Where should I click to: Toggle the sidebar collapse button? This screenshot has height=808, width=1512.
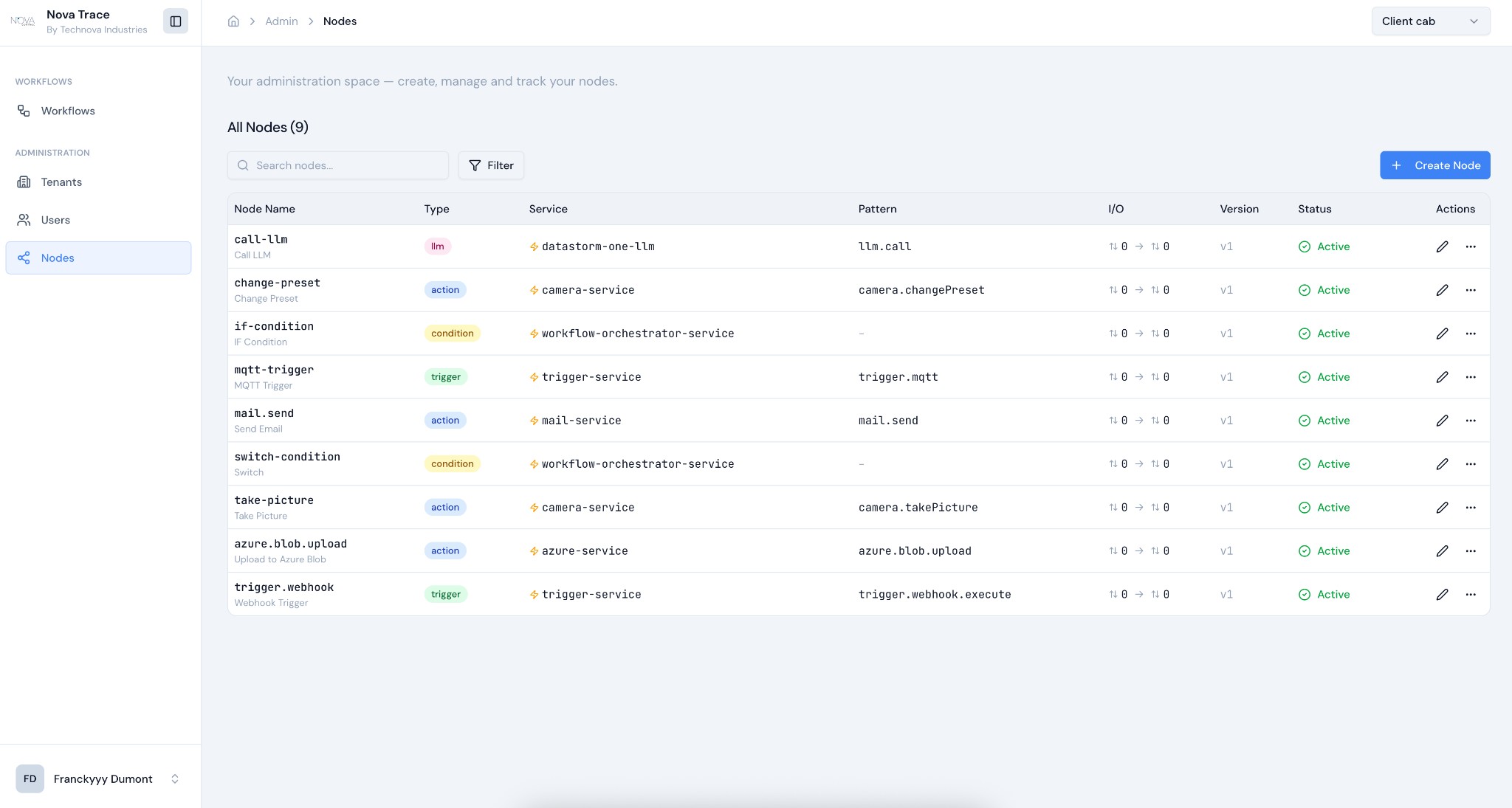pos(176,21)
